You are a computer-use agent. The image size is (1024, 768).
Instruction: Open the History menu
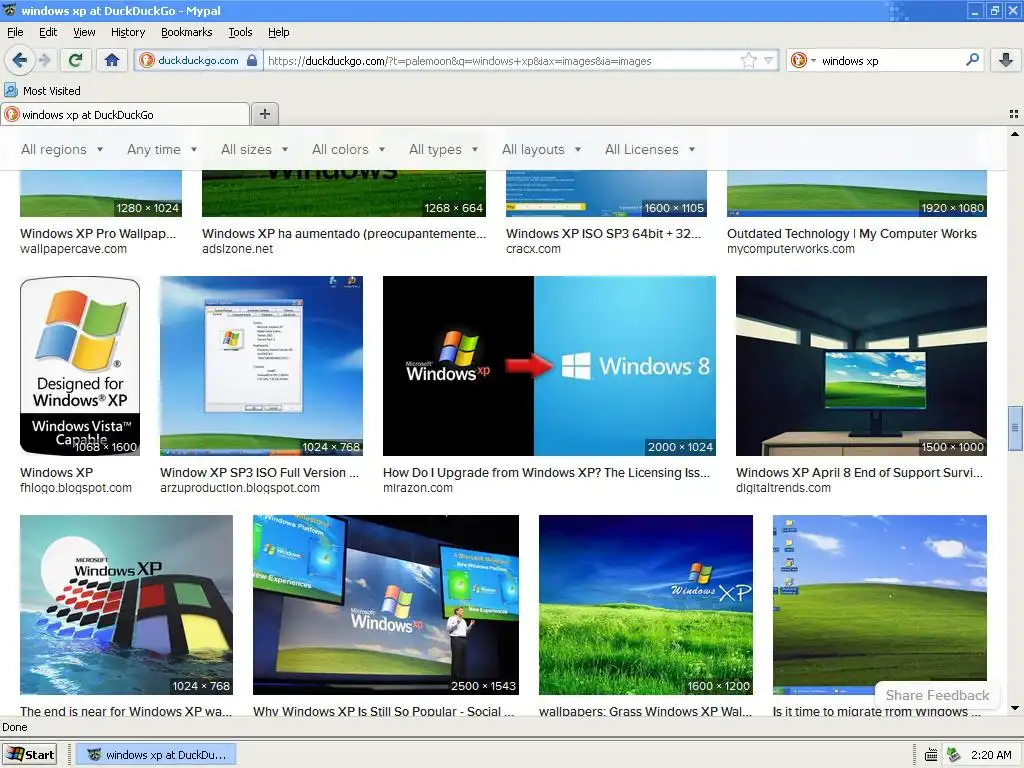pos(128,32)
